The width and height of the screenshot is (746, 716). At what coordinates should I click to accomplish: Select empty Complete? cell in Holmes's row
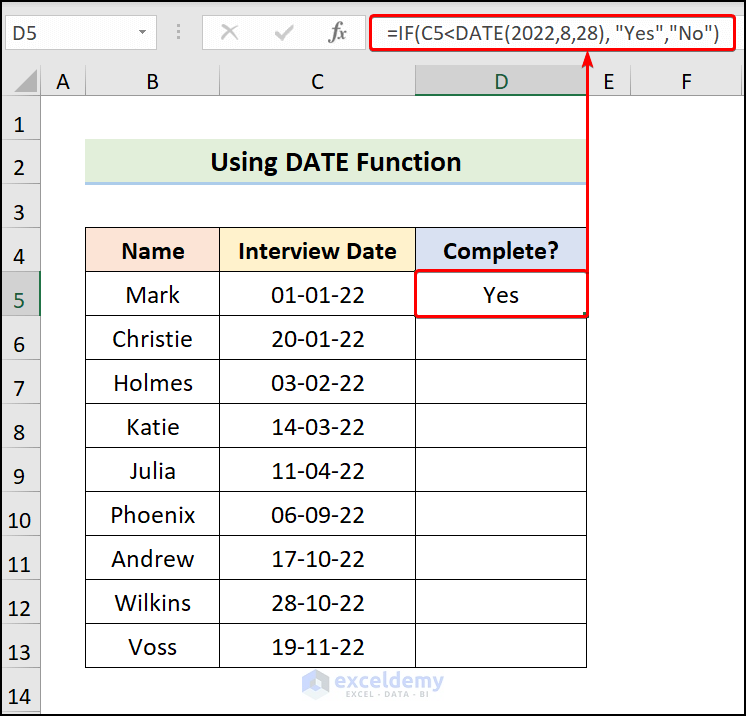(501, 382)
